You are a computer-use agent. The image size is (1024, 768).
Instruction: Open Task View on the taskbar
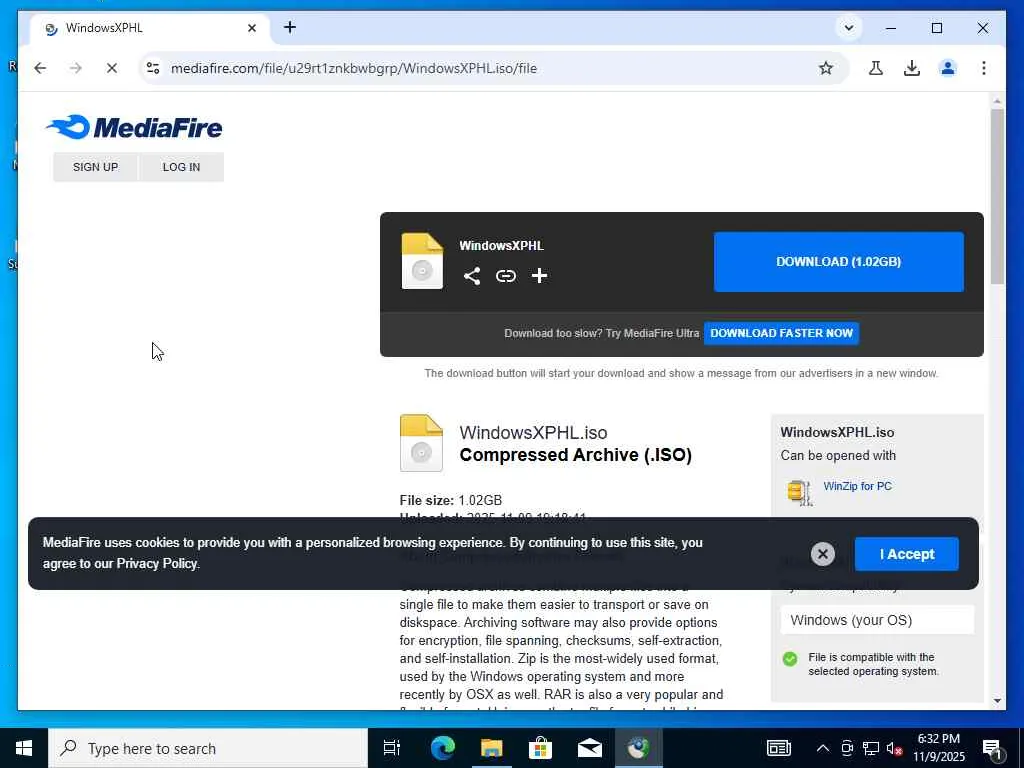pos(391,748)
